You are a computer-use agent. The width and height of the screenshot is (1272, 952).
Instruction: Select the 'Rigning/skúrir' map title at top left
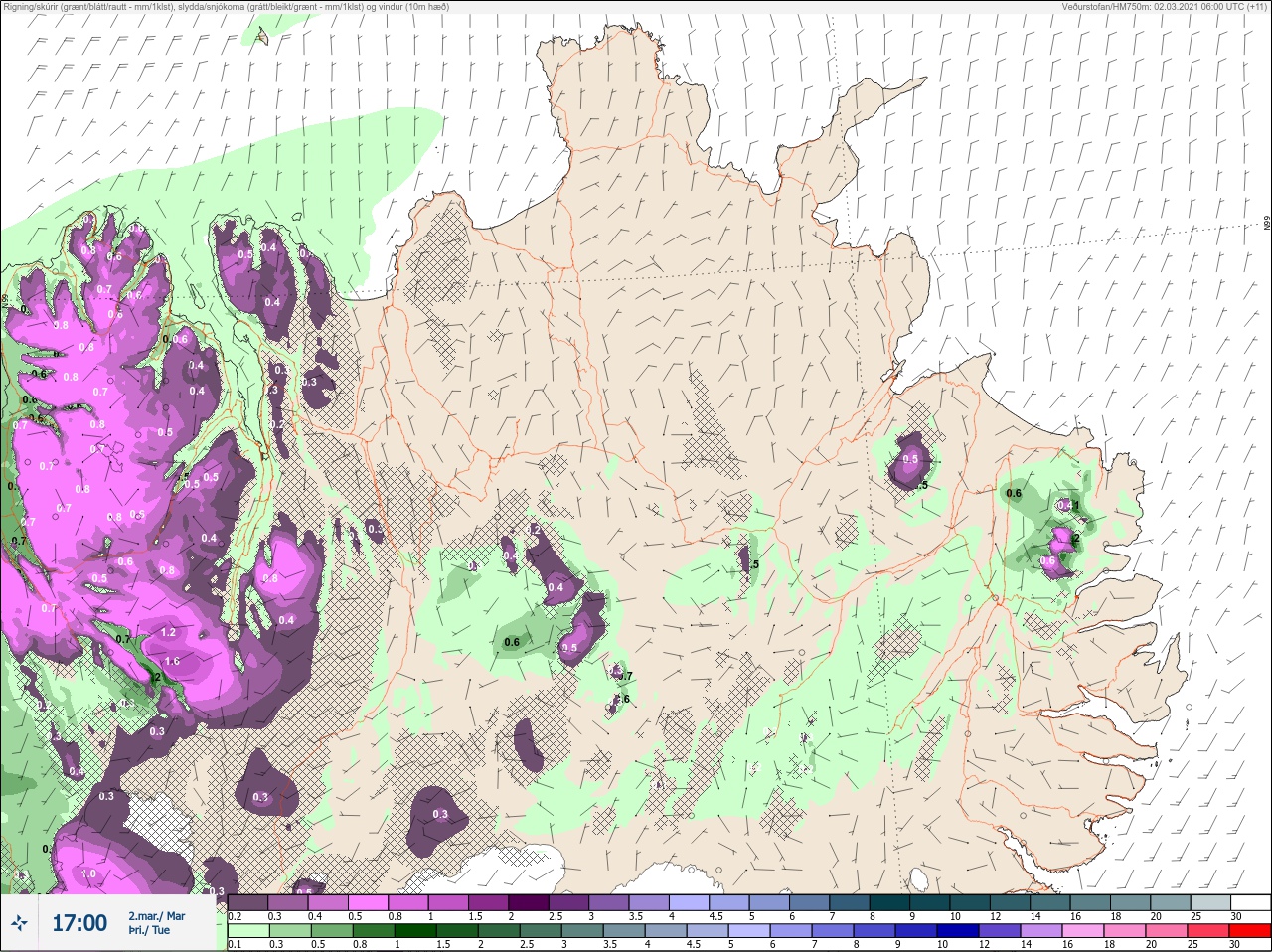point(225,7)
